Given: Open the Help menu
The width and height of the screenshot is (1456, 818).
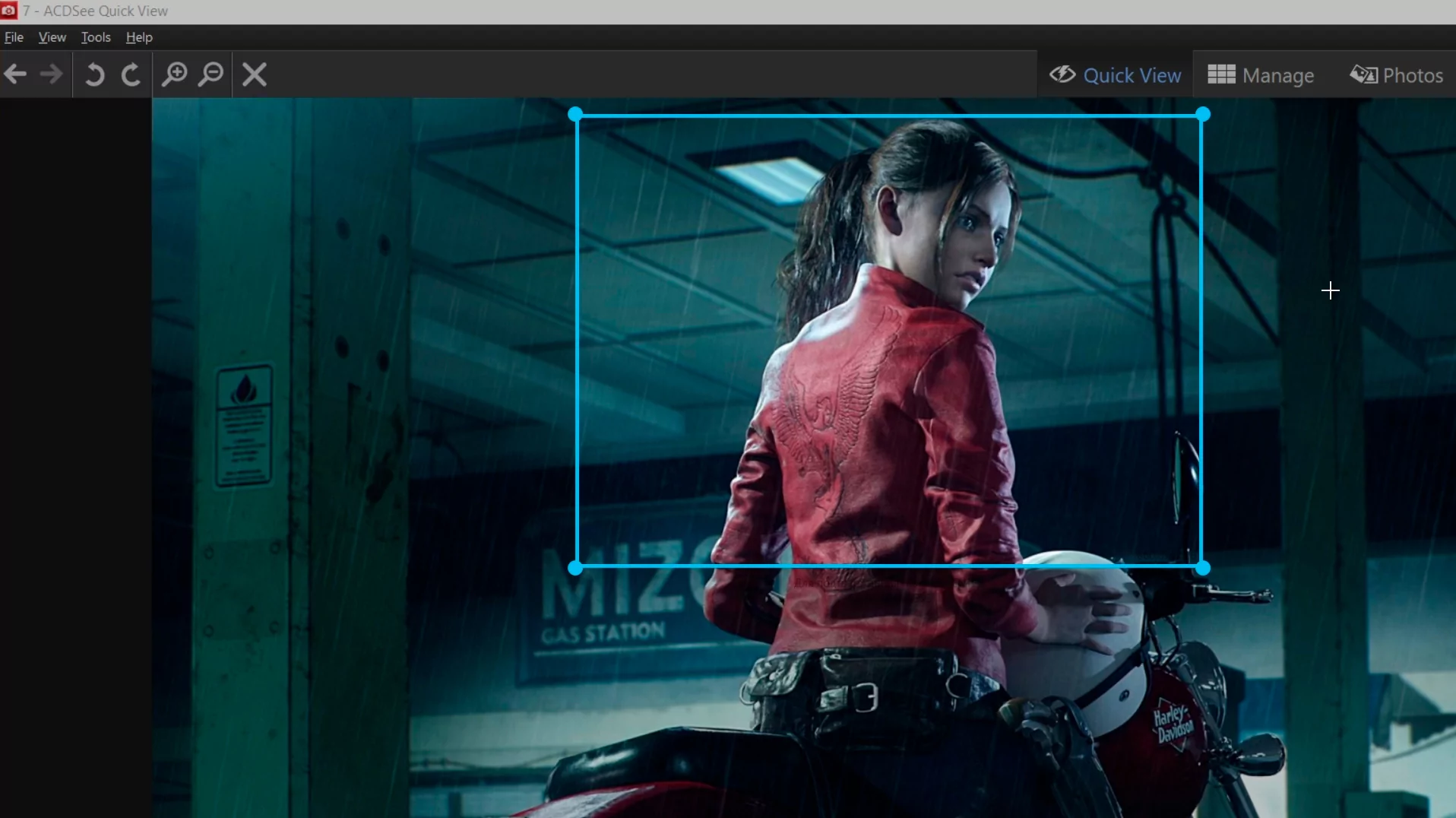Looking at the screenshot, I should click(x=139, y=37).
